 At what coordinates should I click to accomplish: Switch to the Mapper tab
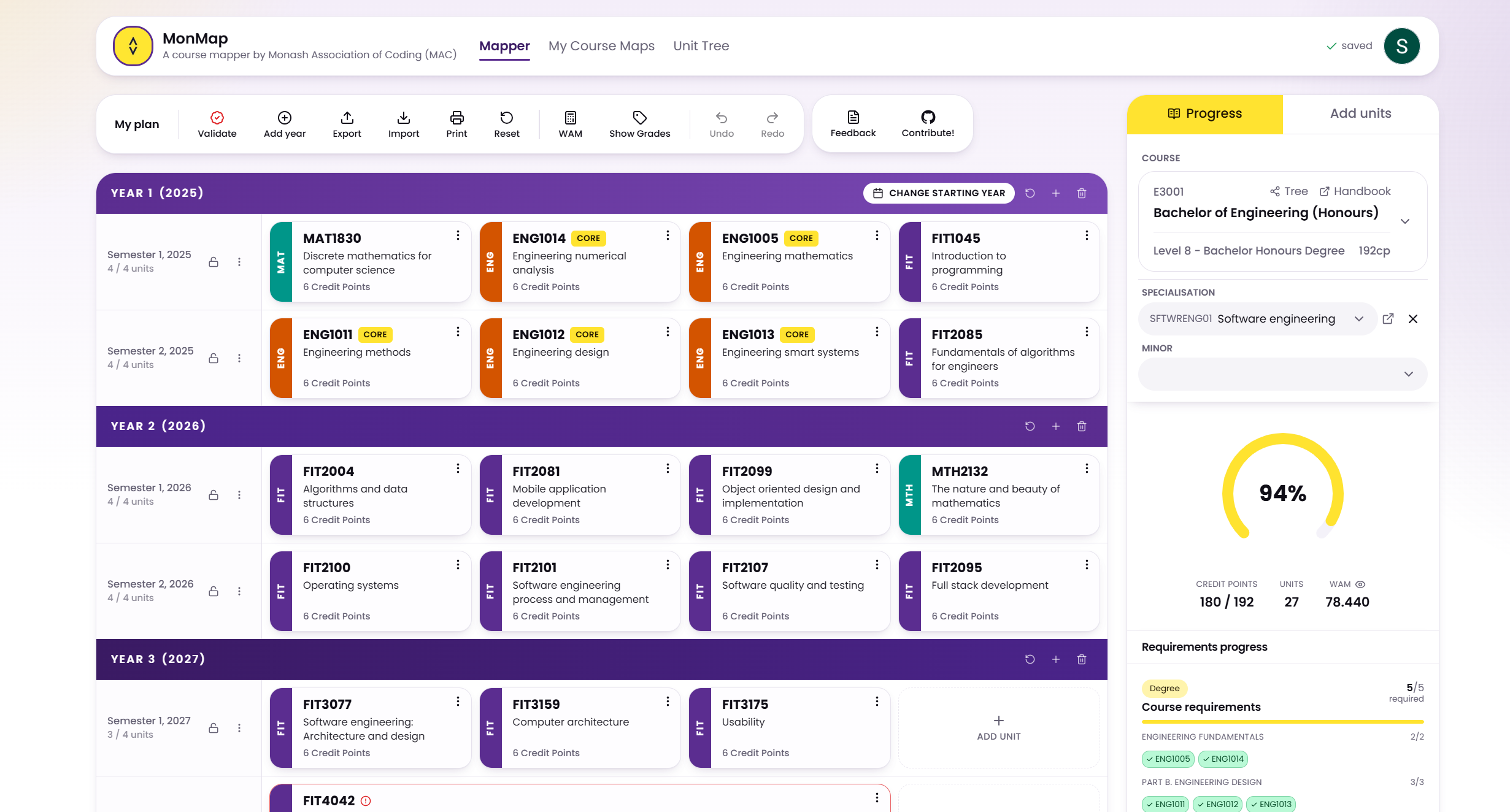(504, 46)
